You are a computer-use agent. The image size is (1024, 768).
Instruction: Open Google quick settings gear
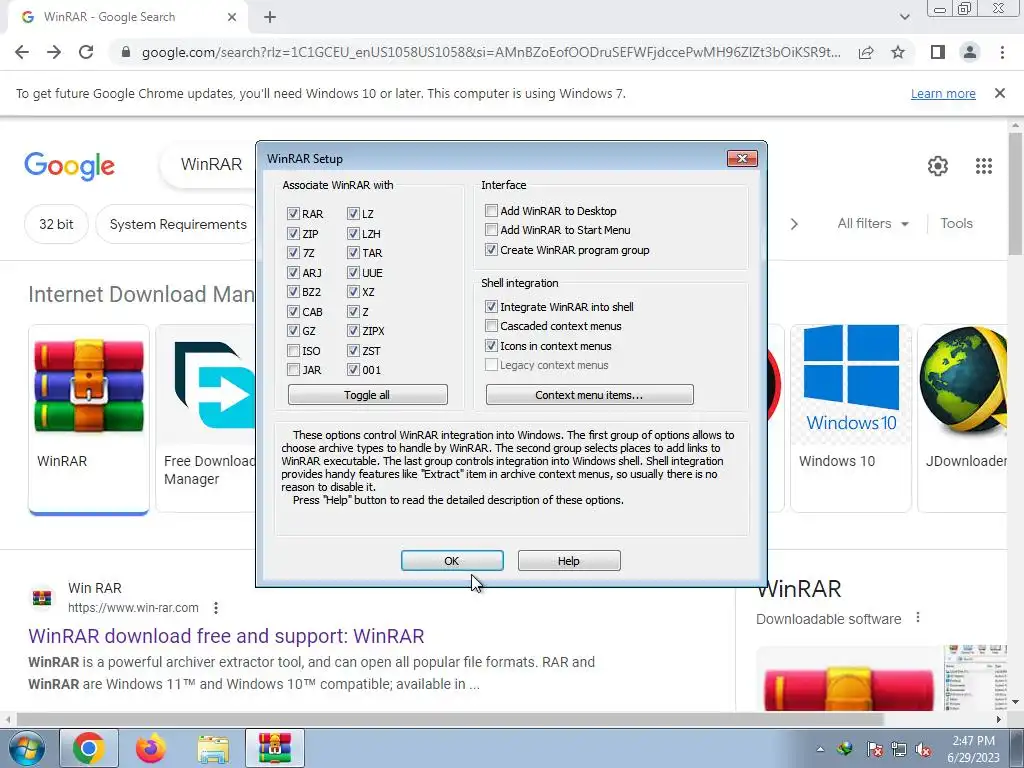point(938,166)
